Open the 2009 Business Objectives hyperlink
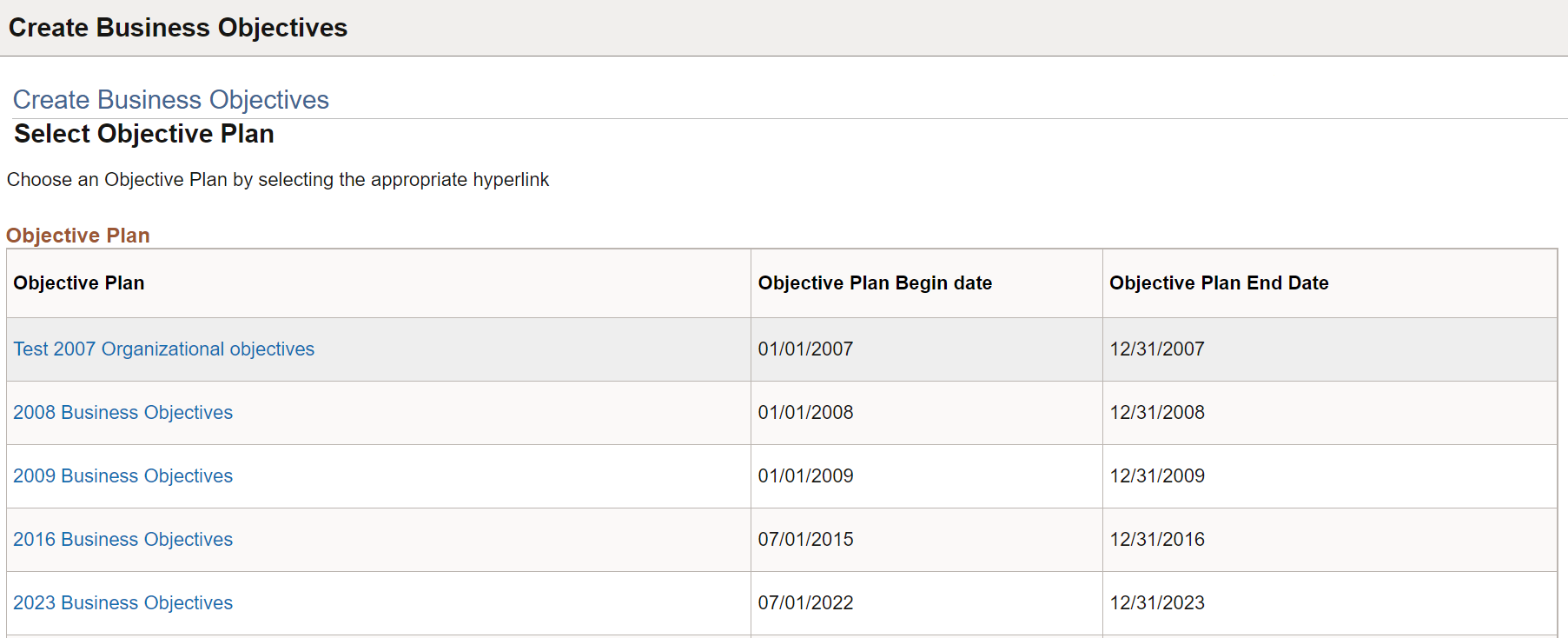Screen dimensions: 1568x638 122,476
